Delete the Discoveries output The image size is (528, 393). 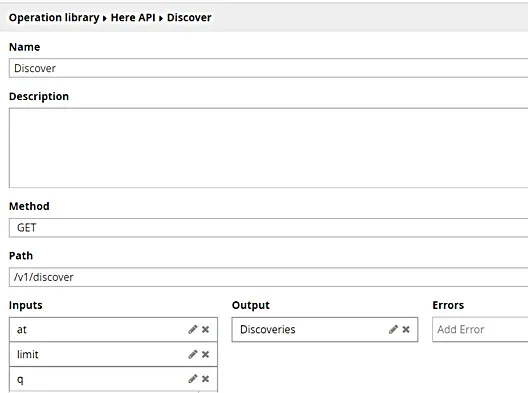[406, 329]
